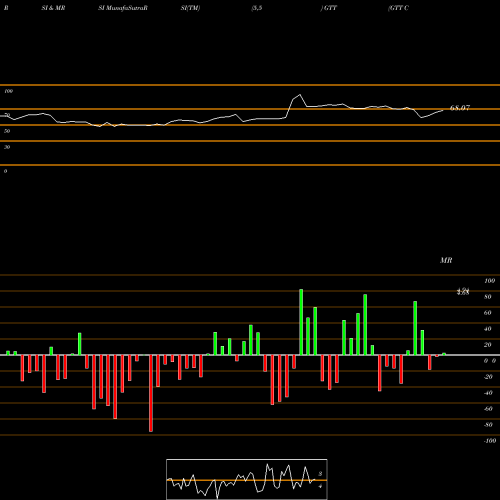Click the tallest green bar in the MR chart
Viewport: 500px width, 500px height.
(301, 322)
